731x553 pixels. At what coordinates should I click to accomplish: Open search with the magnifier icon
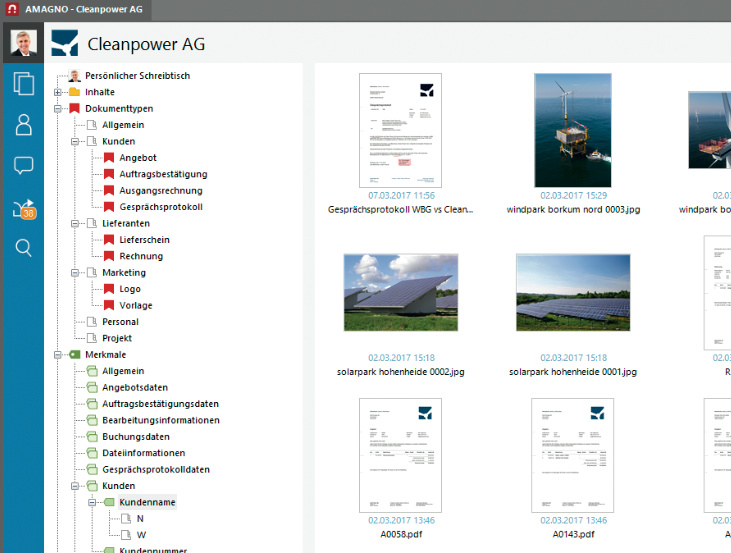22,248
